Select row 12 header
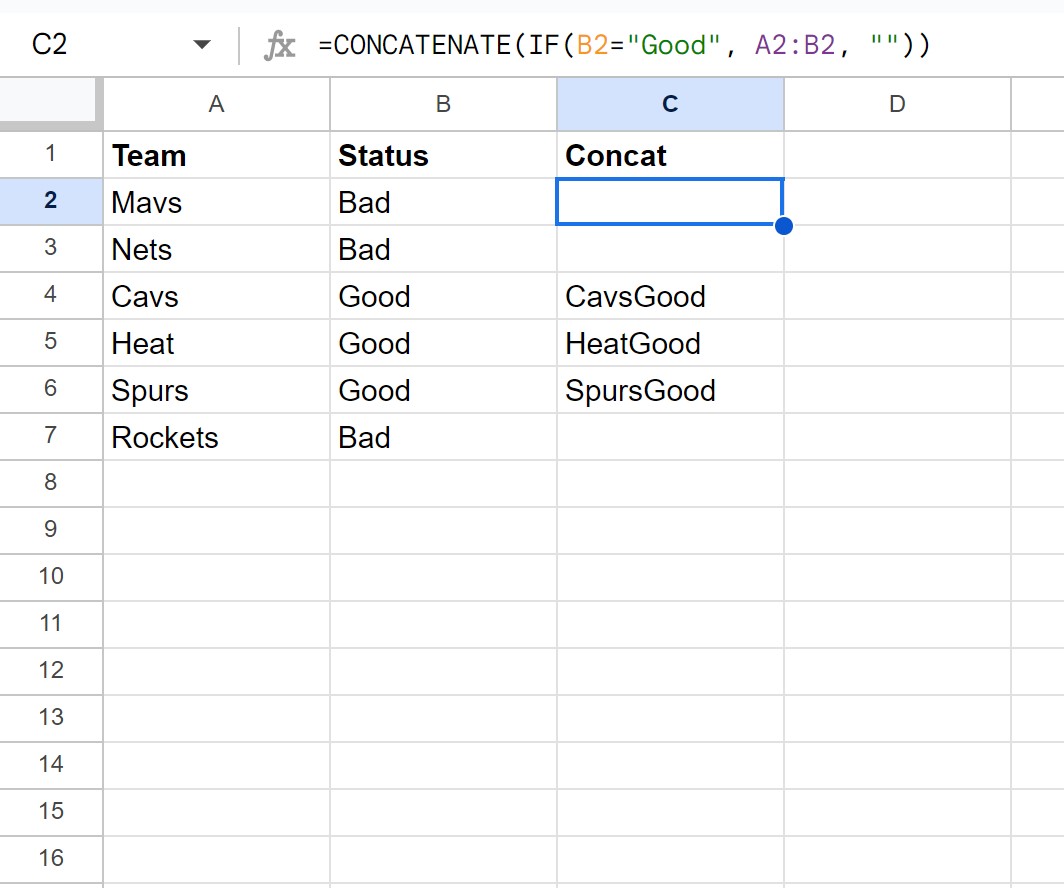The height and width of the screenshot is (888, 1064). [51, 671]
